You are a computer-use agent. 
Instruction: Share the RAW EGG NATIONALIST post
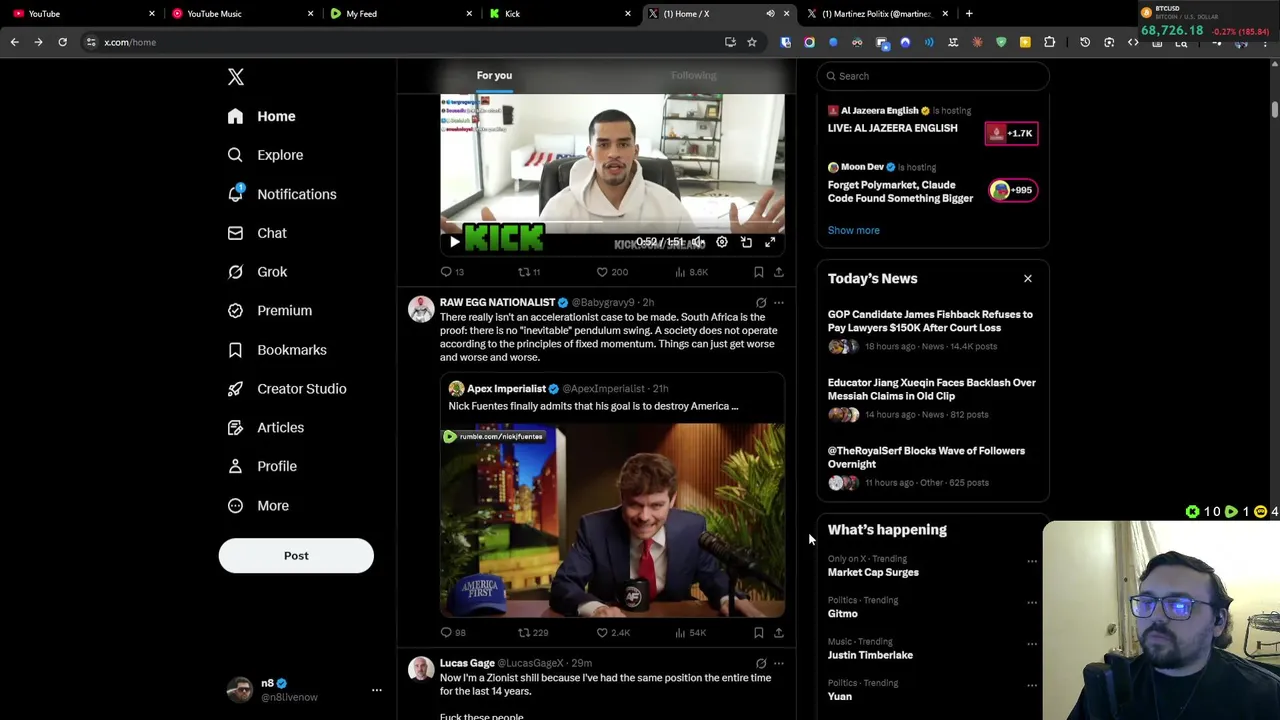pyautogui.click(x=779, y=632)
